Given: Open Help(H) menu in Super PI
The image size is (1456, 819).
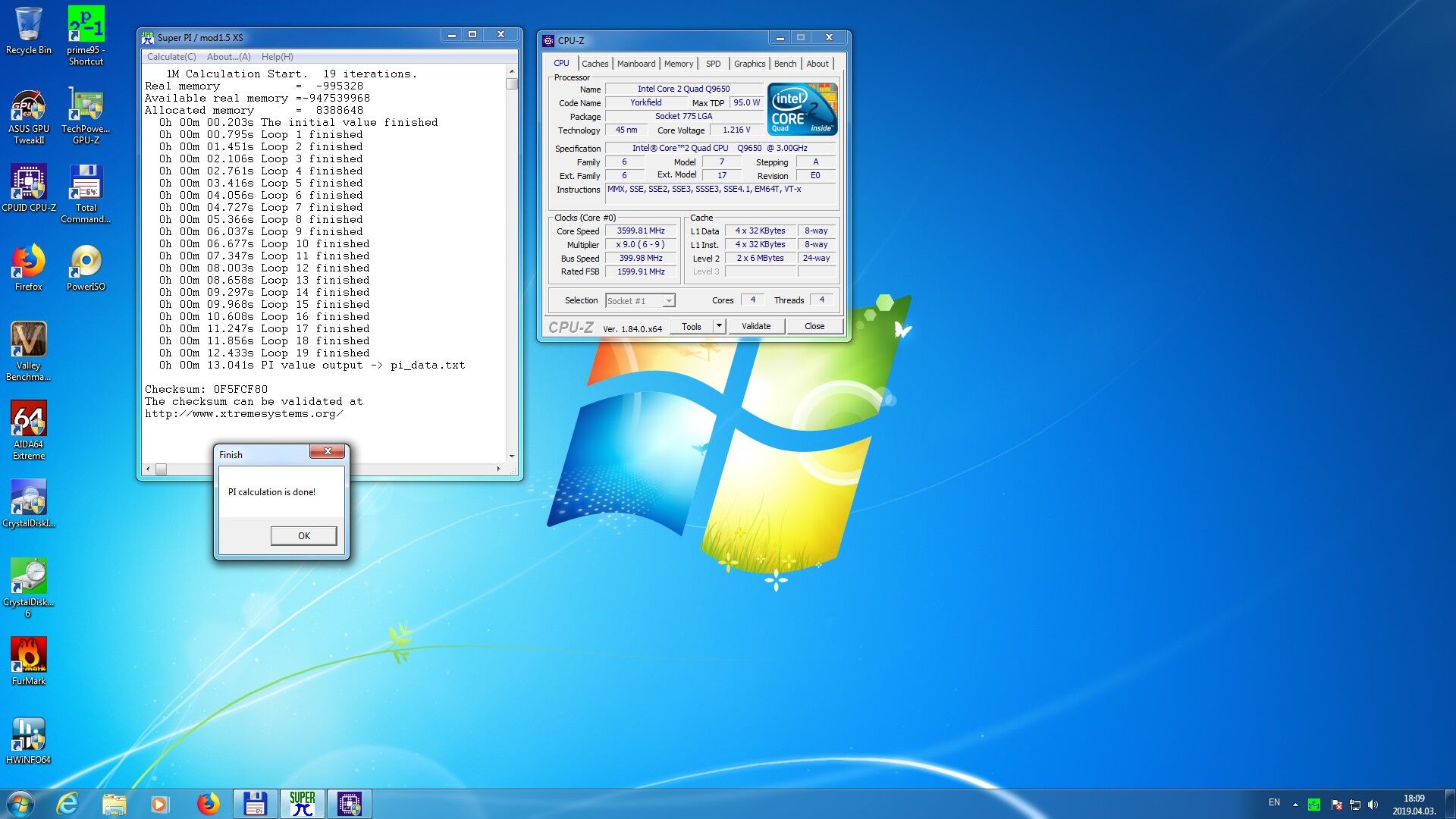Looking at the screenshot, I should click(x=277, y=57).
